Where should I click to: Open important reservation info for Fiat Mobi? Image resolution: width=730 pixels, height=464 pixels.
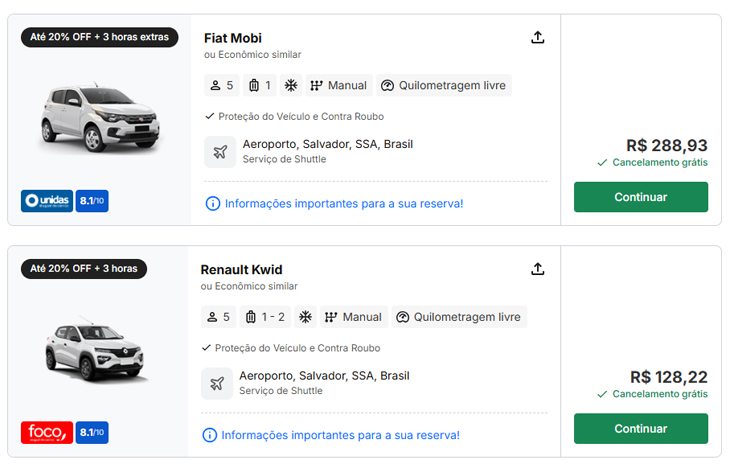tap(344, 204)
